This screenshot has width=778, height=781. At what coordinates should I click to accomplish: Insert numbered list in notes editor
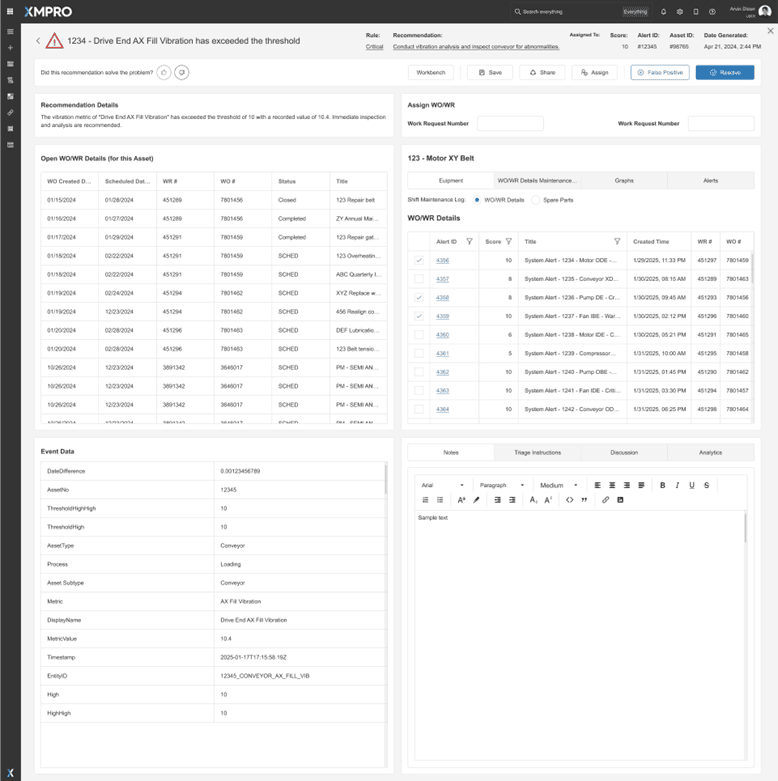click(x=425, y=500)
